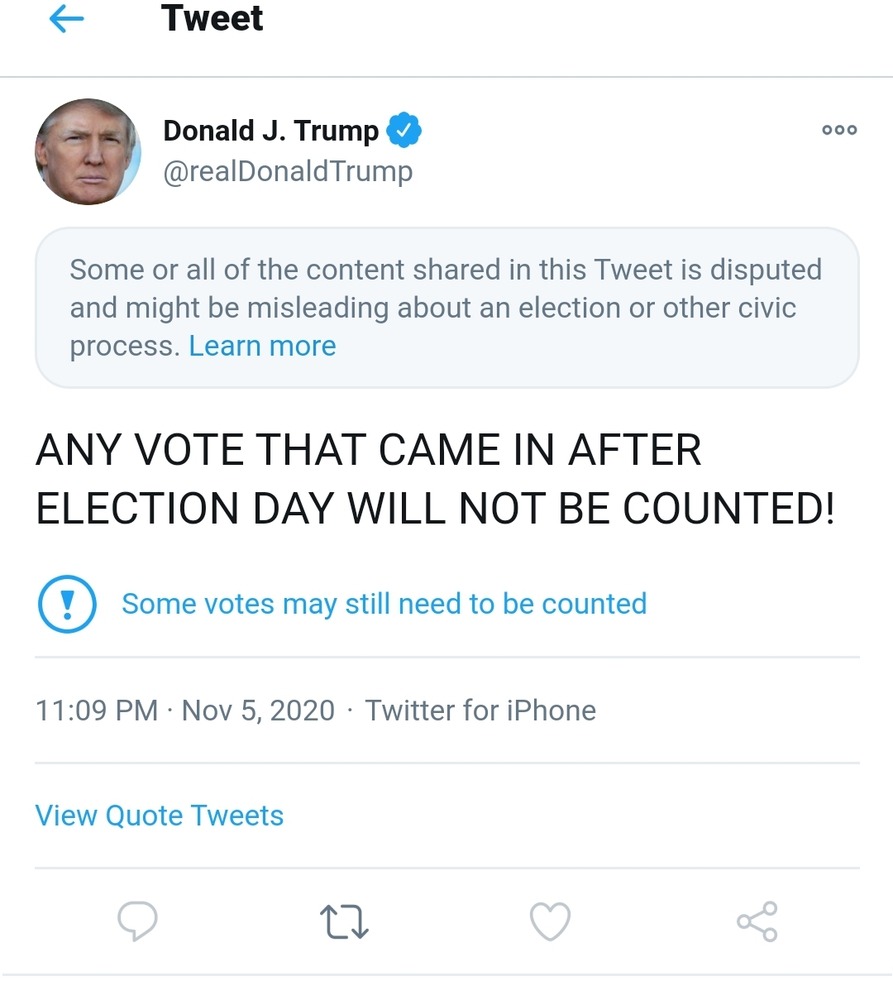Click 'Some votes may still need to be counted'
Viewport: 893px width, 1000px height.
coord(384,604)
